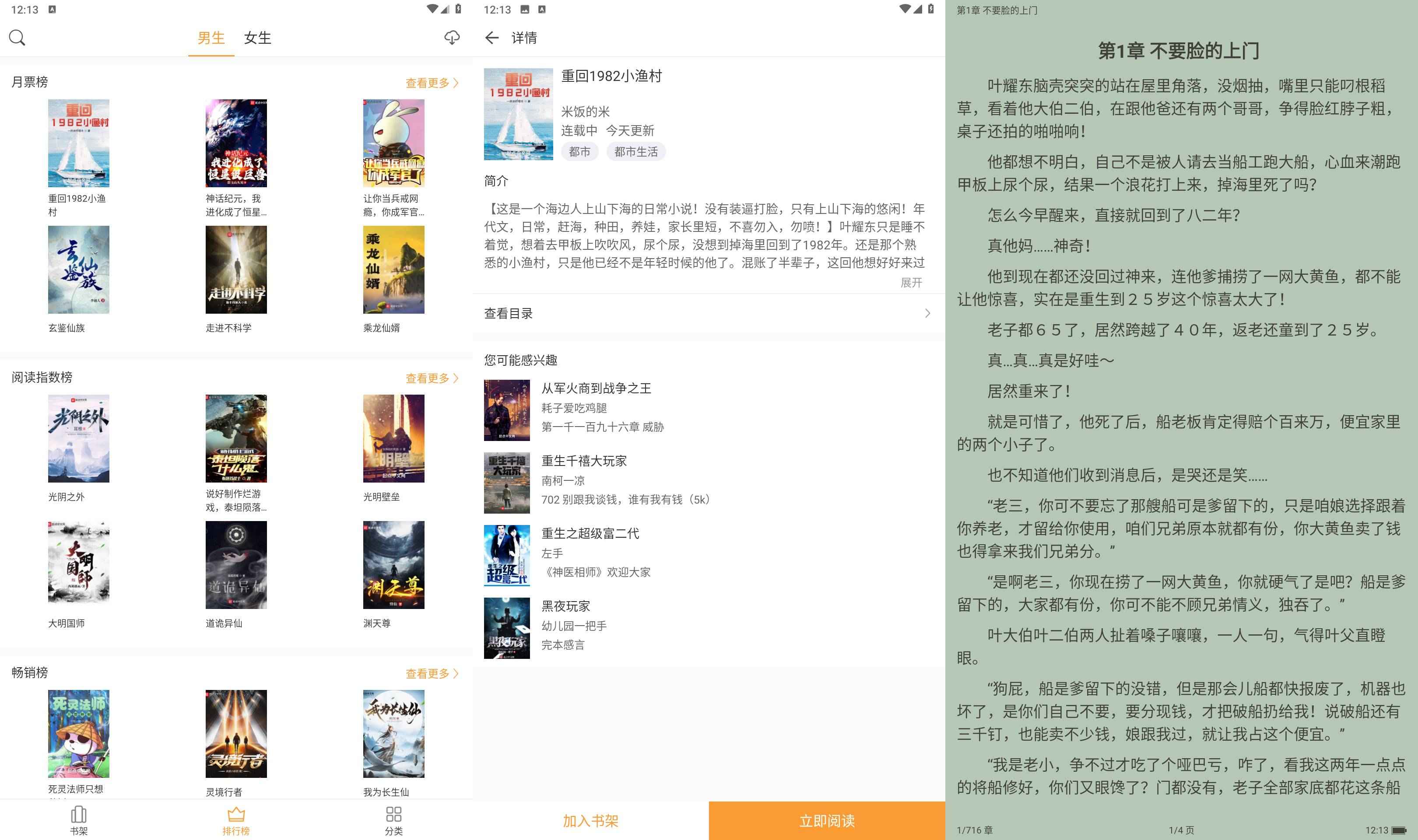
Task: Tap the 玄鉴仙族 book cover
Action: click(x=79, y=270)
